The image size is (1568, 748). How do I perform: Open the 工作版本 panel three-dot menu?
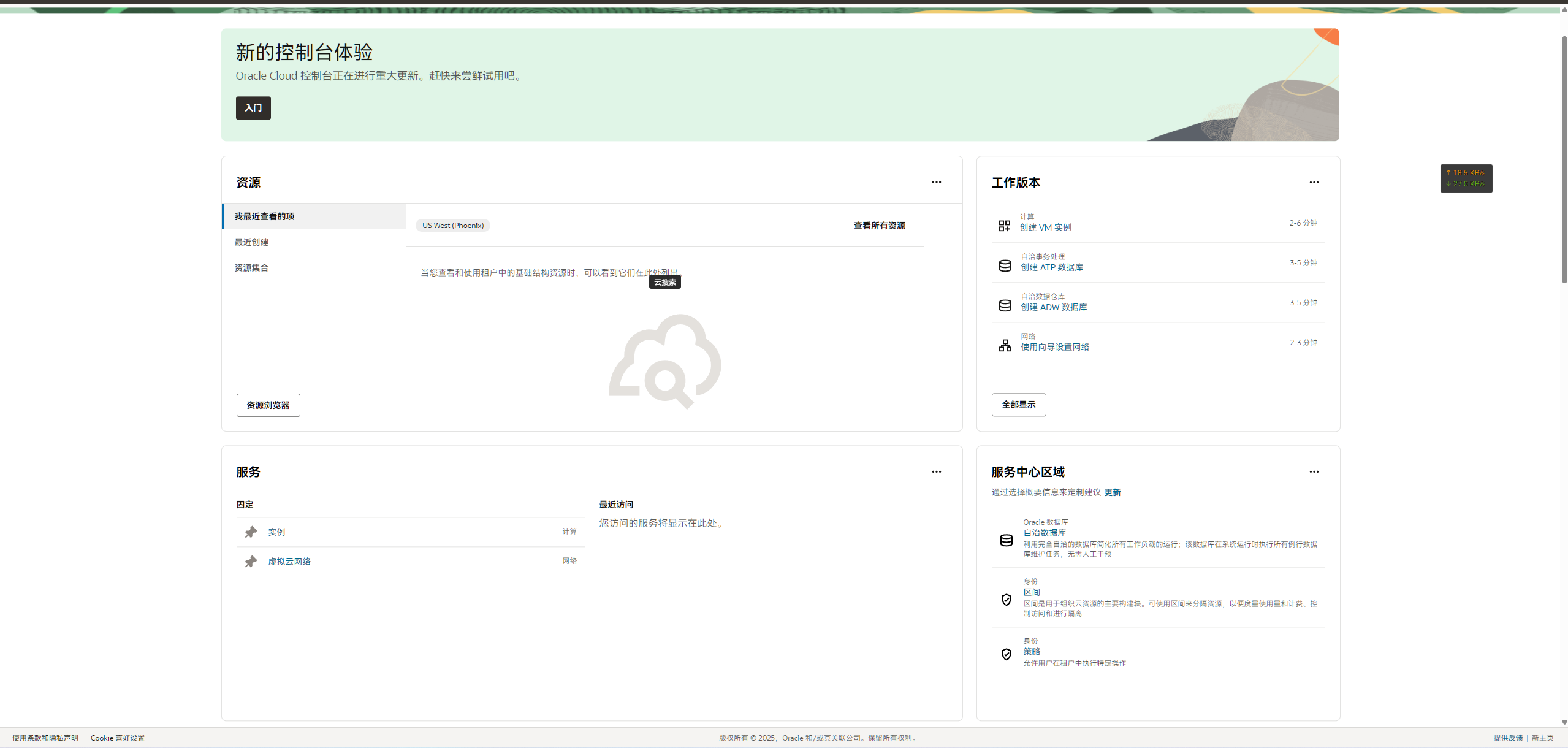click(1314, 182)
